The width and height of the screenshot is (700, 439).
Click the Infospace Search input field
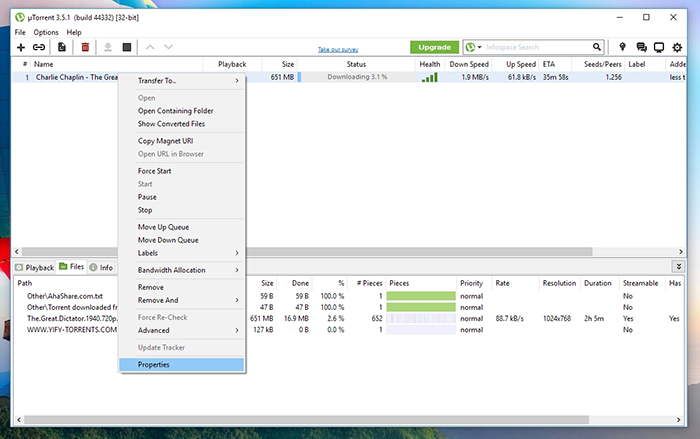537,47
